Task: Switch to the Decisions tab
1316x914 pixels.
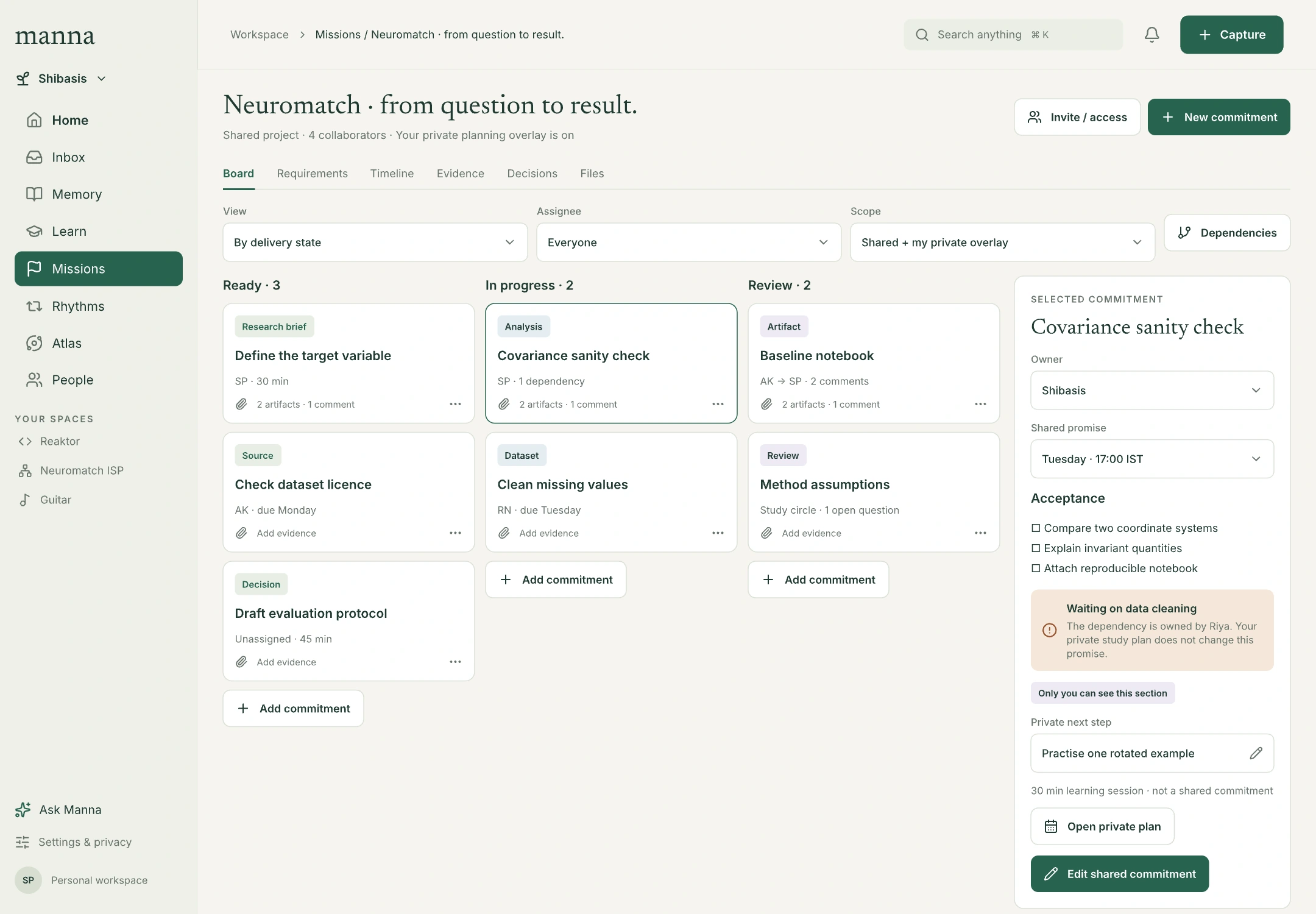Action: pos(532,174)
